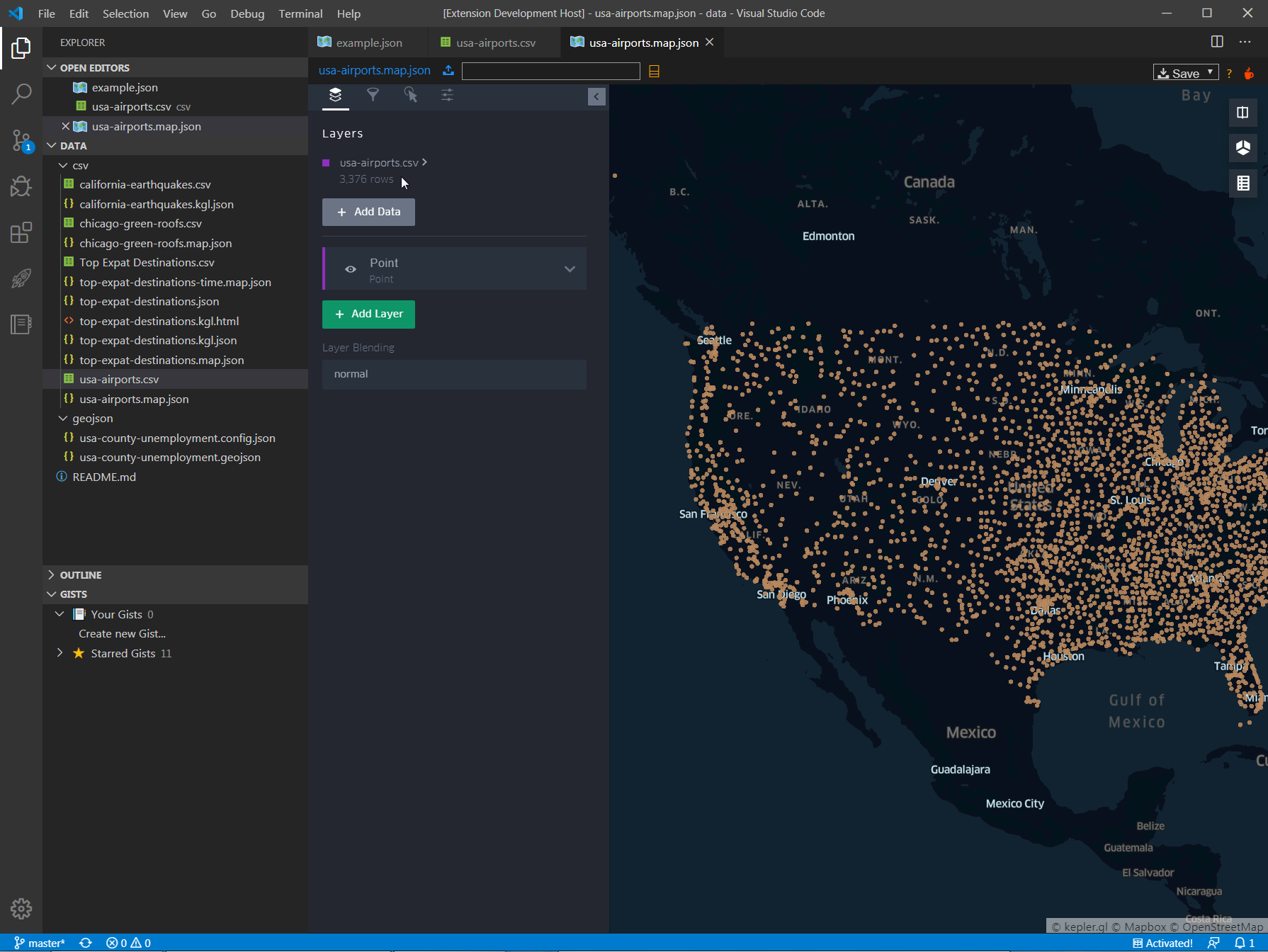The width and height of the screenshot is (1268, 952).
Task: Open Source Control in activity bar
Action: point(21,140)
